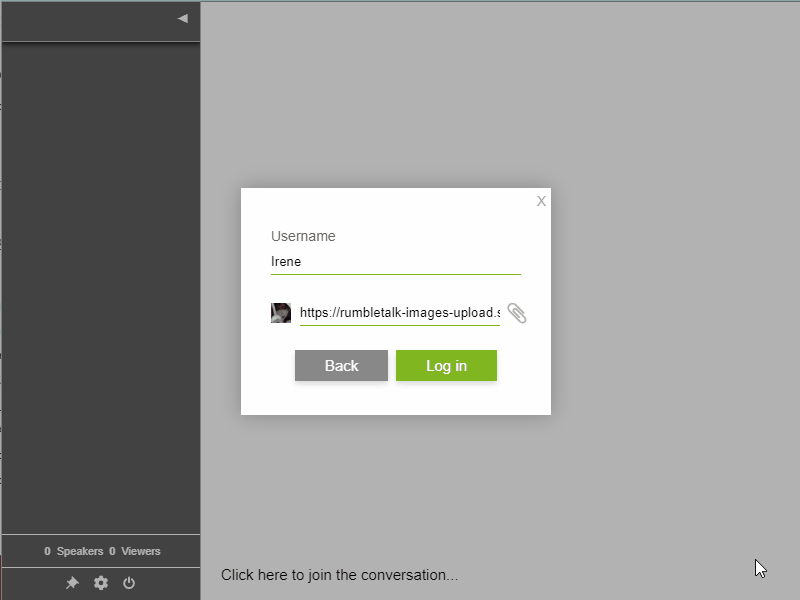Open settings via the gear icon
The image size is (800, 600).
click(101, 583)
